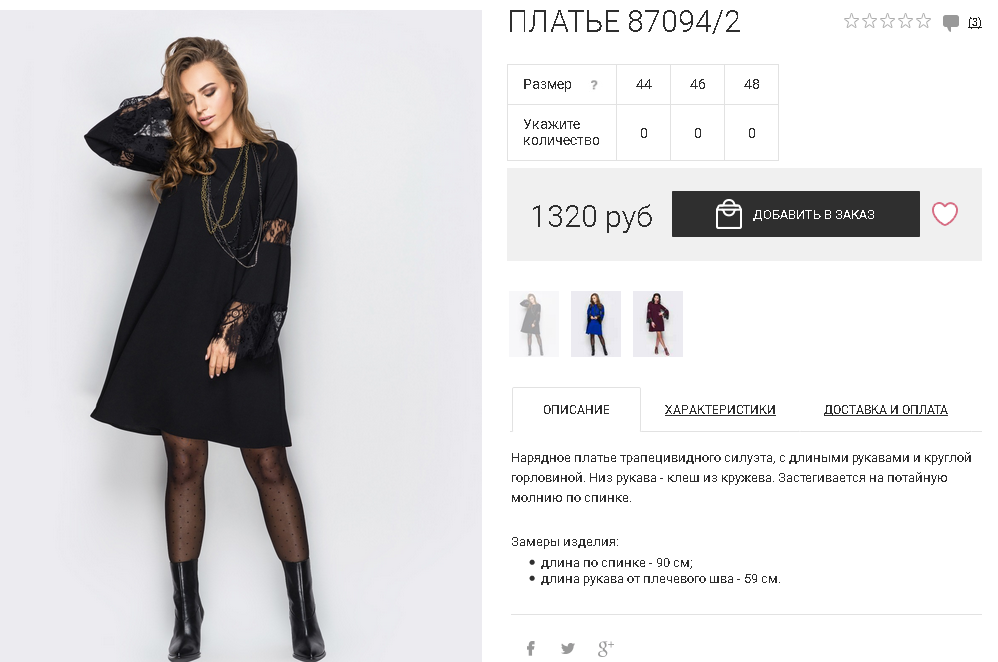Open the (3) reviews count link
This screenshot has height=662, width=998.
(x=974, y=23)
